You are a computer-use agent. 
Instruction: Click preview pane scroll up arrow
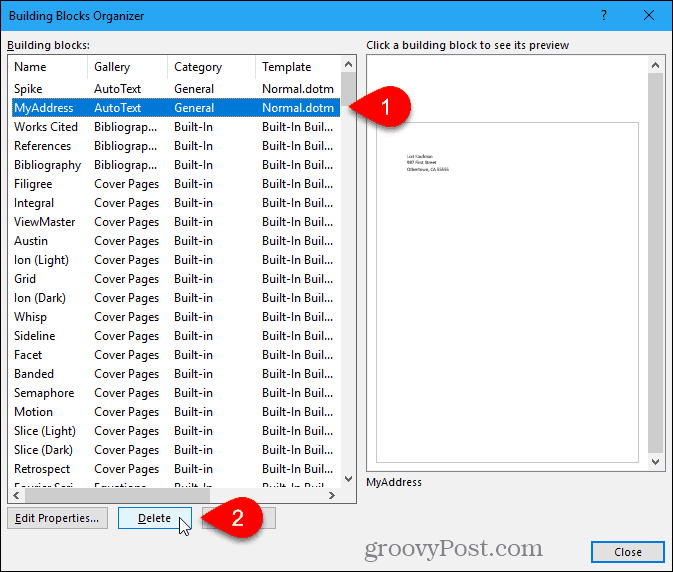655,65
